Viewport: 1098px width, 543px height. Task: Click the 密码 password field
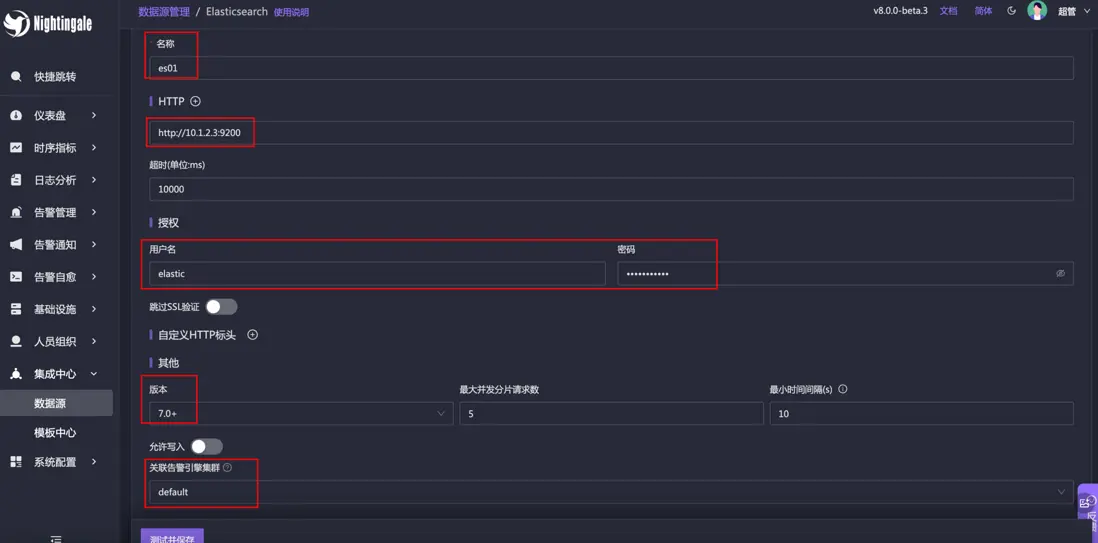(x=845, y=273)
